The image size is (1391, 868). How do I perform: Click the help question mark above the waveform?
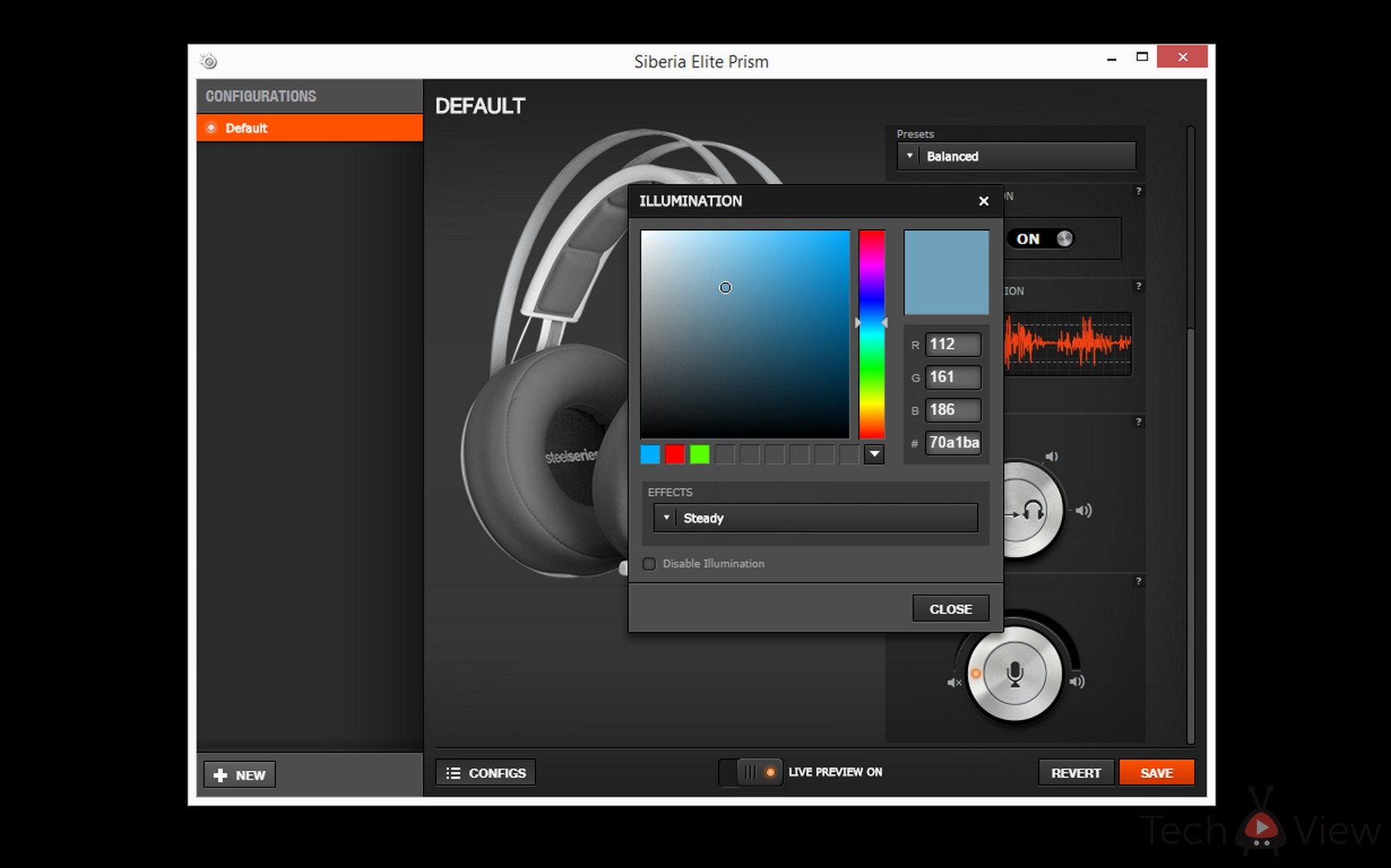click(x=1138, y=286)
